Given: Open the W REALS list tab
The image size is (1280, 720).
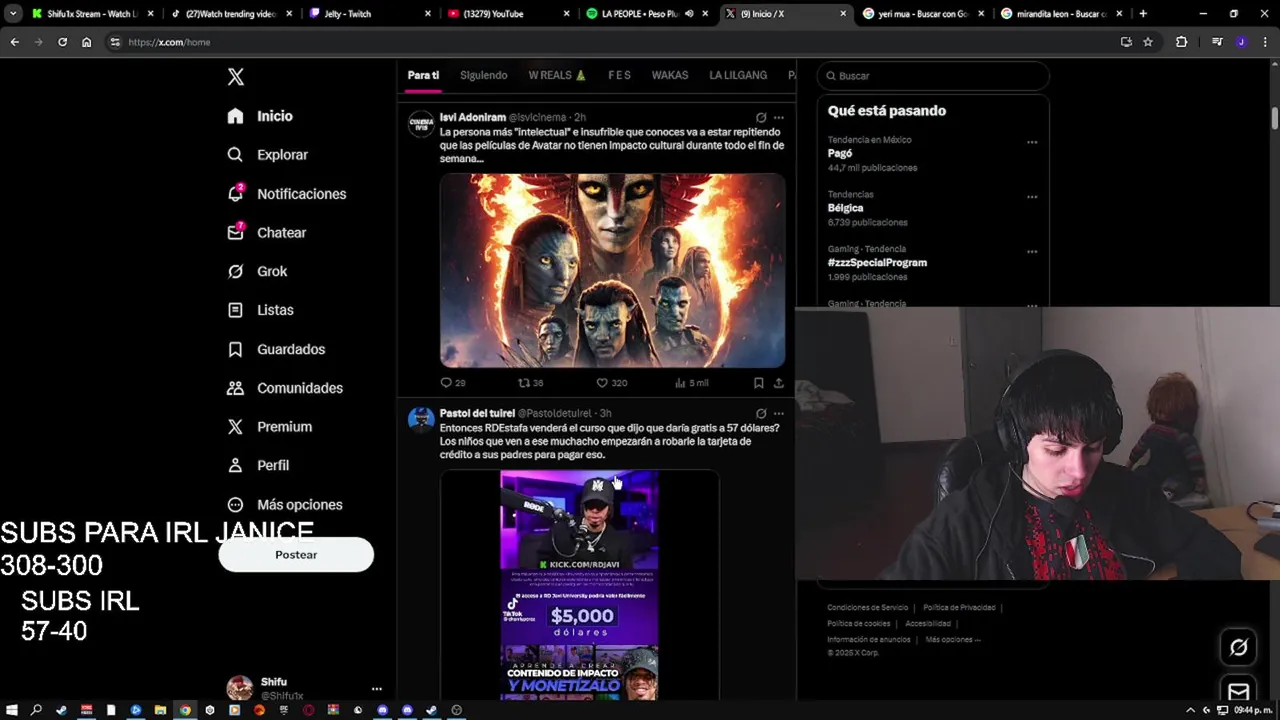Looking at the screenshot, I should point(557,75).
